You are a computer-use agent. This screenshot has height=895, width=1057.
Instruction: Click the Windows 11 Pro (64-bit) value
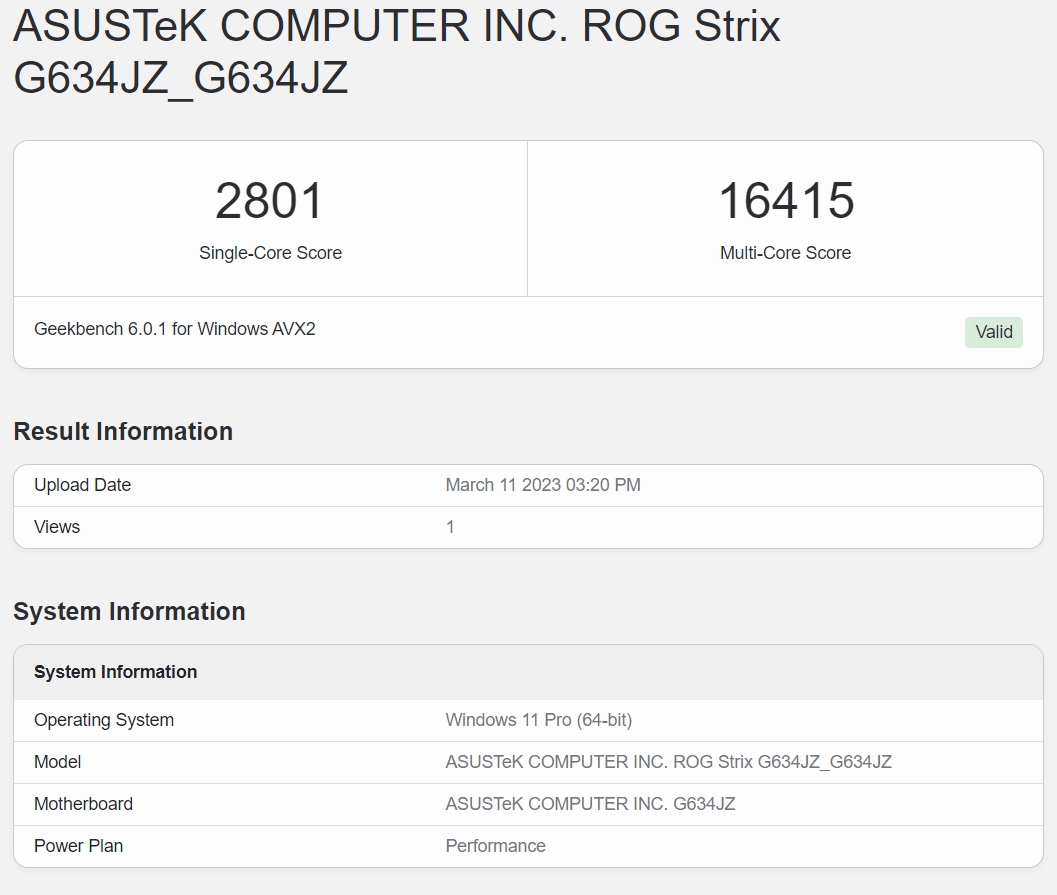point(538,720)
